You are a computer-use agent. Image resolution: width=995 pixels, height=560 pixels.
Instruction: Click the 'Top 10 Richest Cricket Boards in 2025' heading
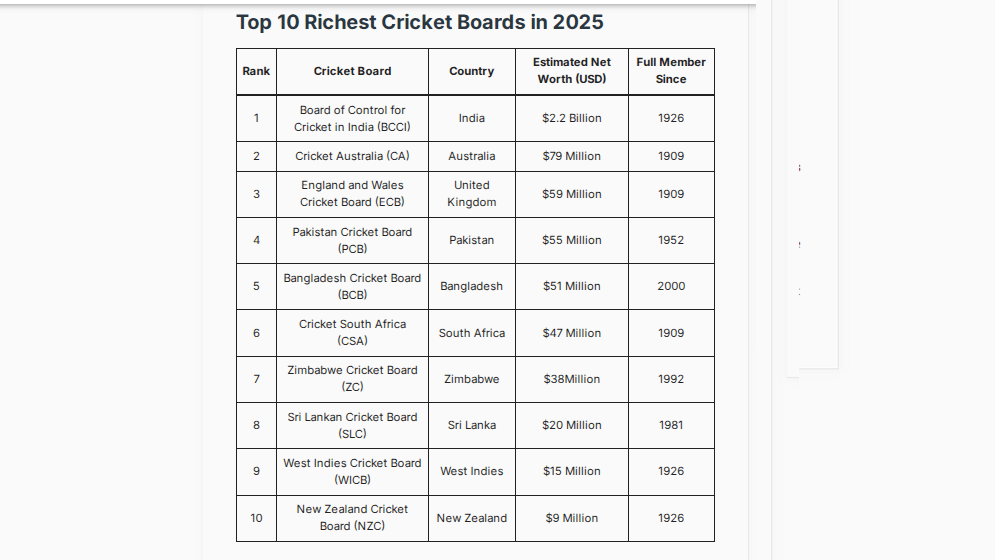[x=419, y=22]
